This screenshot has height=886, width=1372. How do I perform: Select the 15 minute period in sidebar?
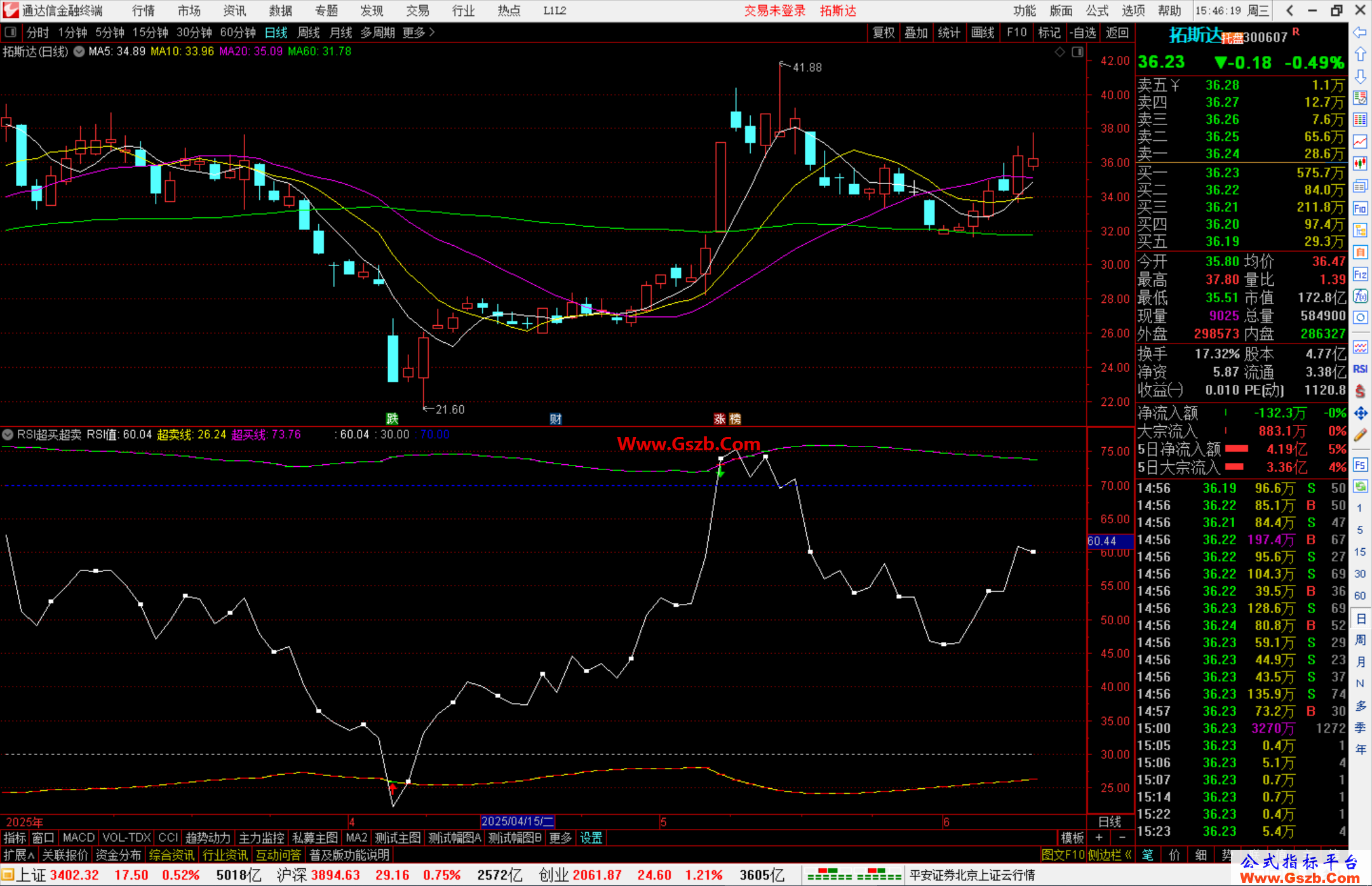(x=1360, y=552)
